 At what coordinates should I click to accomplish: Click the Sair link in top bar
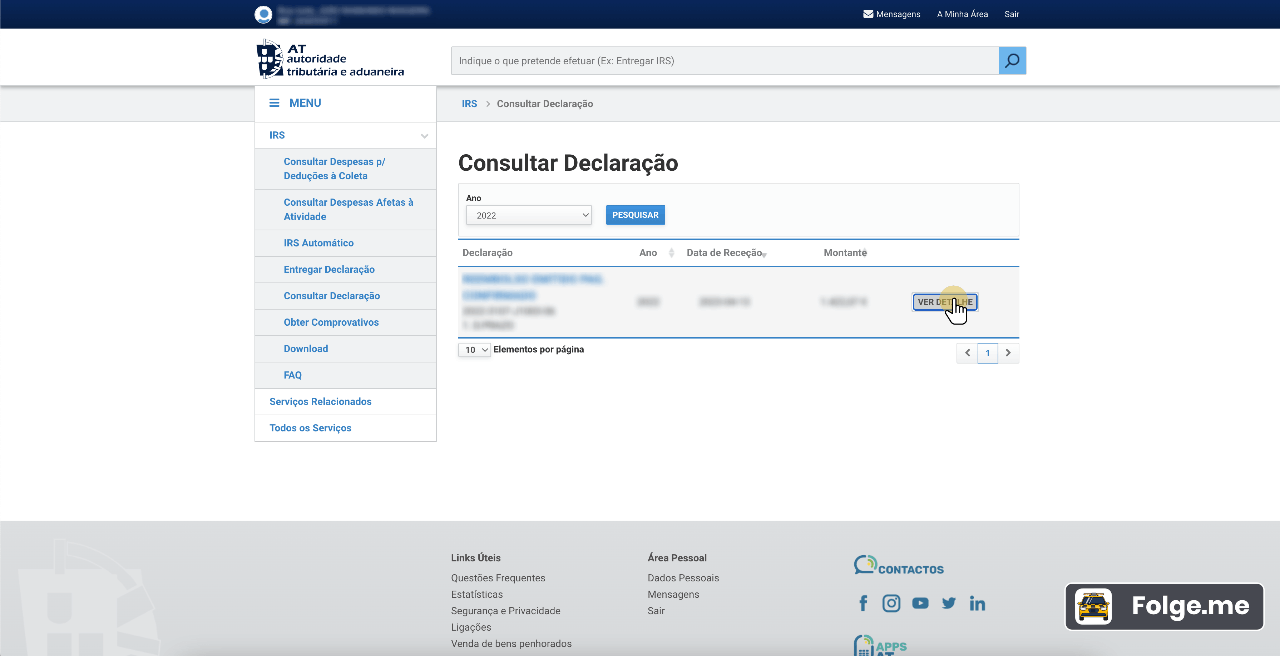pos(1011,14)
